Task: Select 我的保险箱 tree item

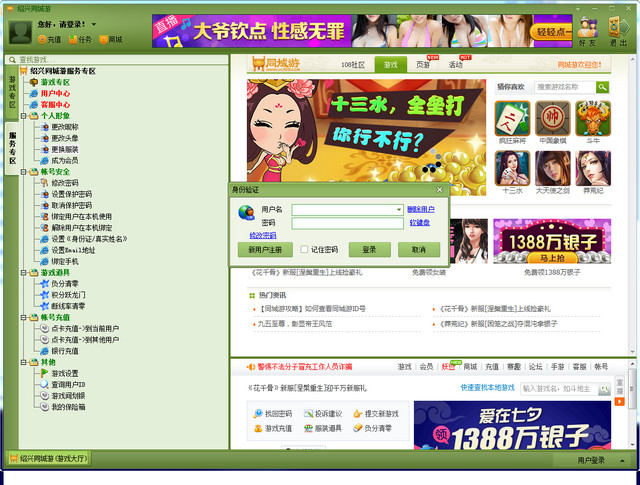Action: [x=62, y=407]
